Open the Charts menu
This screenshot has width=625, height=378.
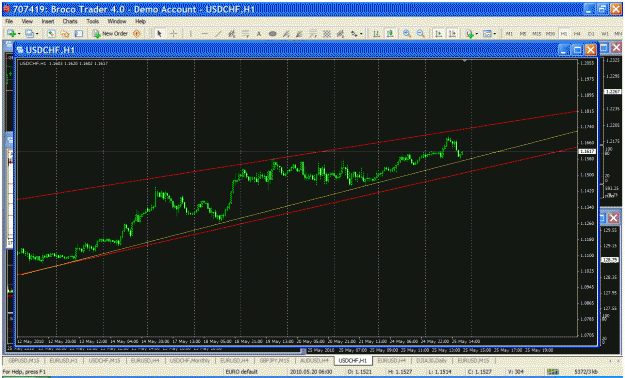(70, 21)
